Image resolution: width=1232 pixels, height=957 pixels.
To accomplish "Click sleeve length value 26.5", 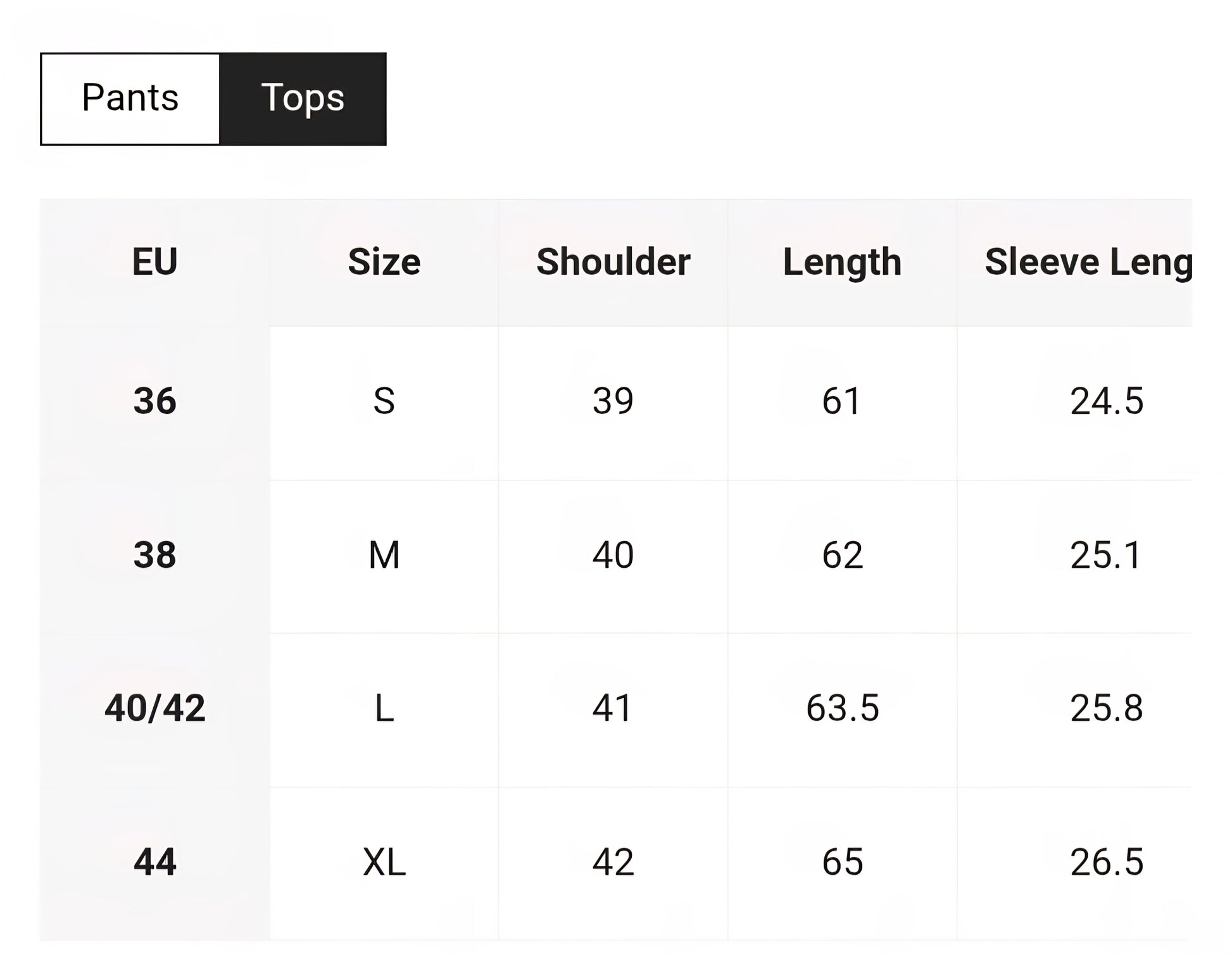I will pos(1106,862).
